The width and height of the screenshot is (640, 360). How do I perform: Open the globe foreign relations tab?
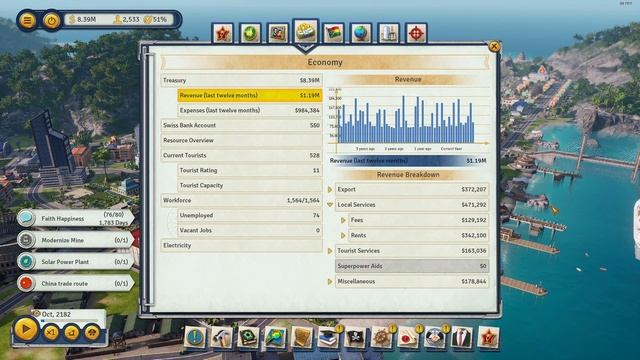[361, 33]
